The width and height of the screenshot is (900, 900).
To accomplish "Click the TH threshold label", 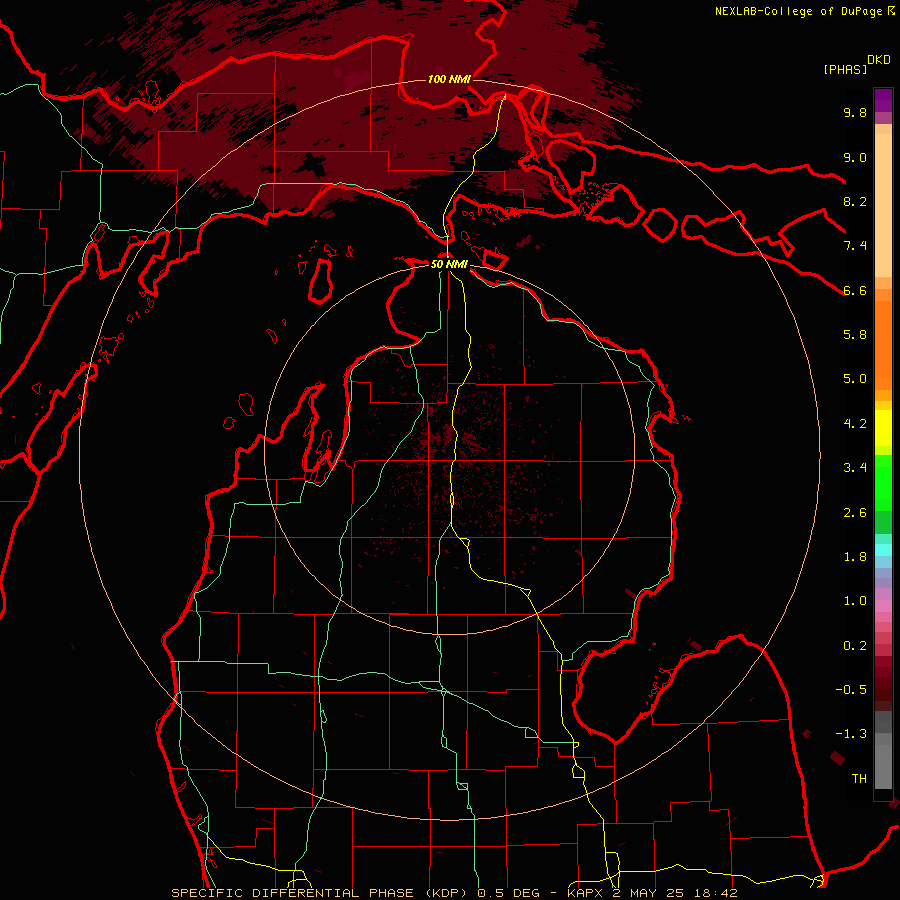I will click(x=859, y=779).
